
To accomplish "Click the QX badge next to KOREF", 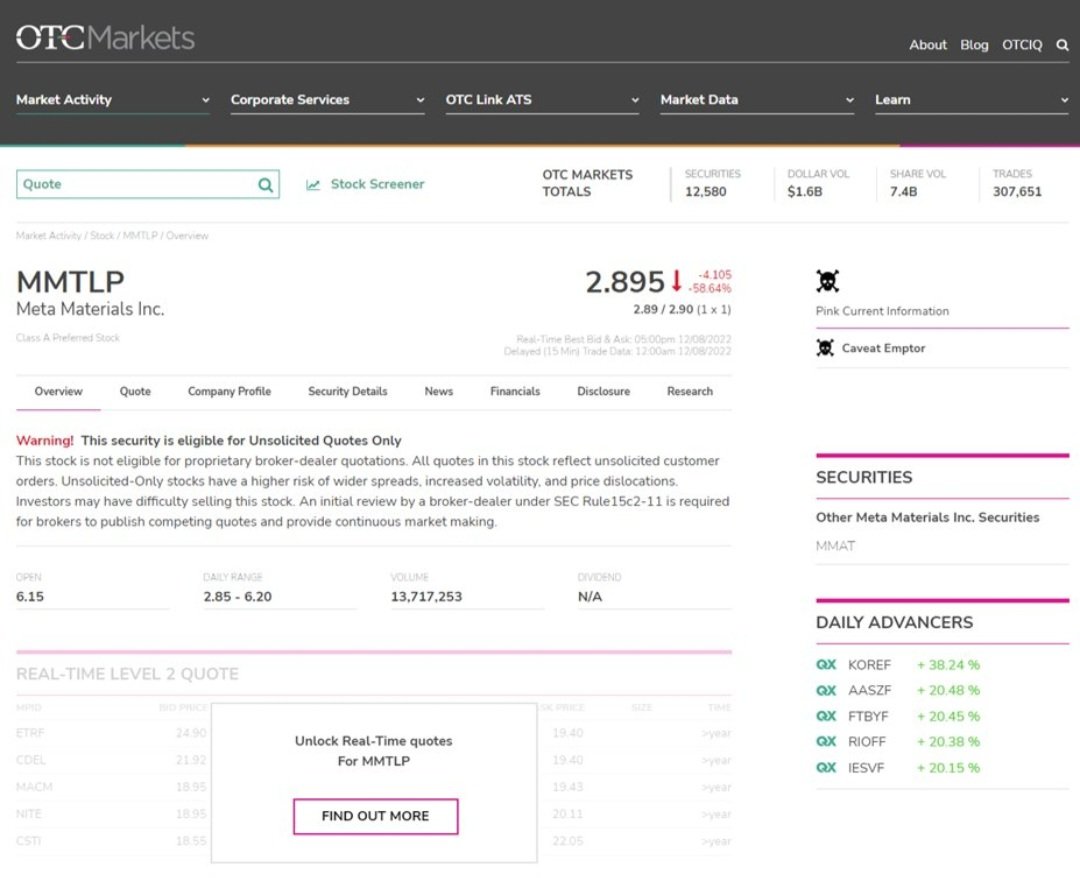I will (826, 665).
